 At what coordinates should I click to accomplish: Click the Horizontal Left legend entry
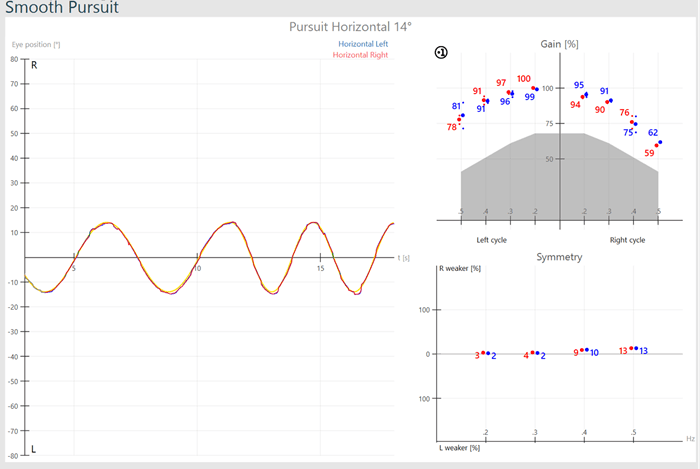pyautogui.click(x=363, y=45)
